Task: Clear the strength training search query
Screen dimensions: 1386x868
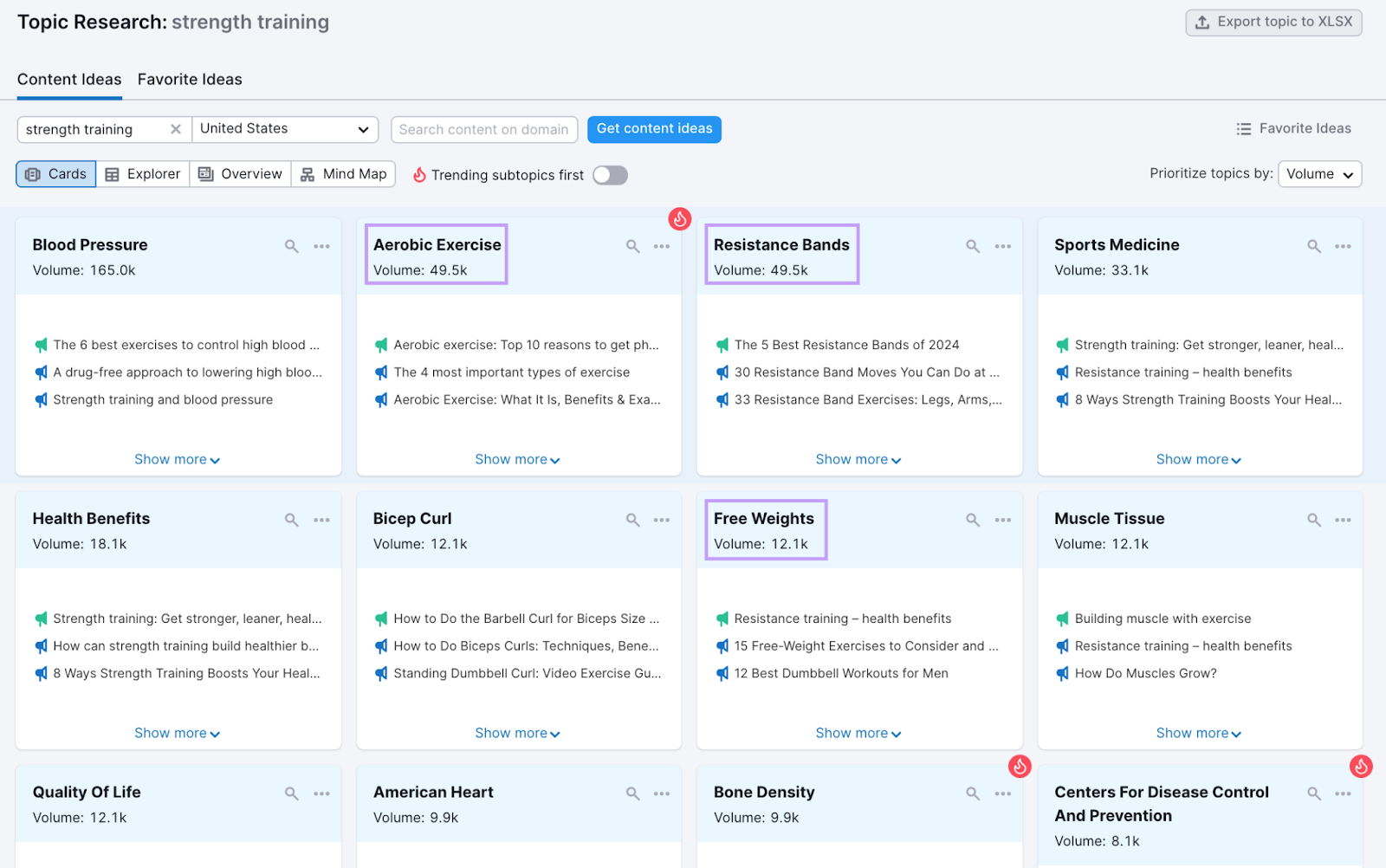Action: (x=176, y=129)
